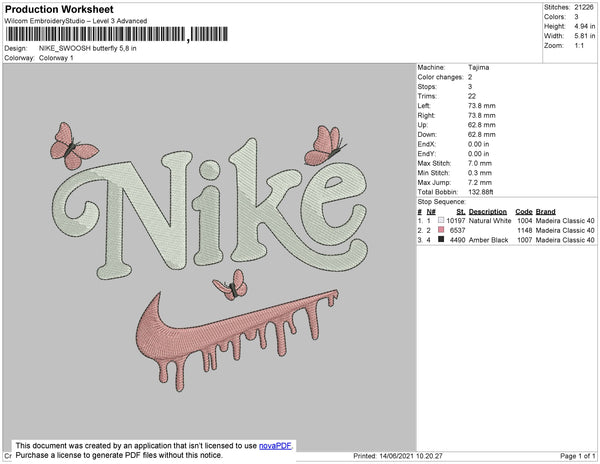Click the 'Color changes:' label
This screenshot has width=600, height=464.
(440, 77)
